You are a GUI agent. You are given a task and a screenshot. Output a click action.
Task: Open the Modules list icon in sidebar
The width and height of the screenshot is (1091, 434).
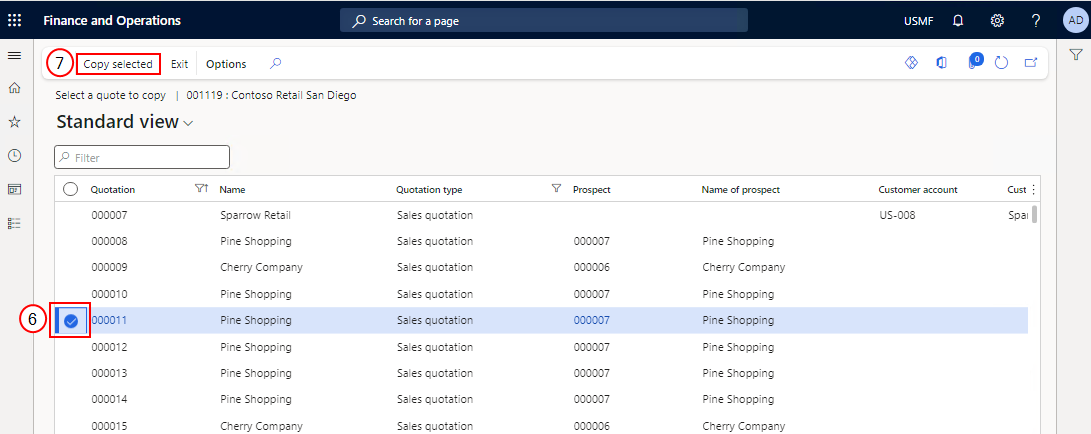tap(14, 223)
